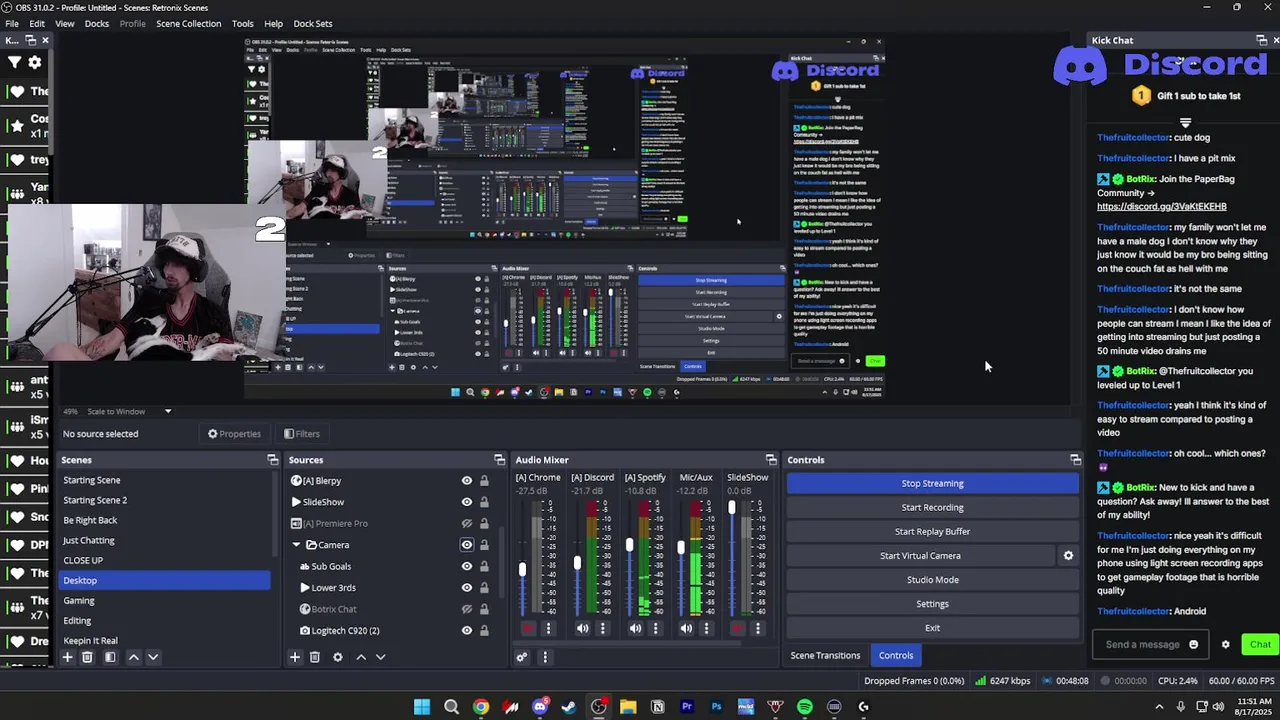Open the Scene Collection menu
This screenshot has height=720, width=1280.
tap(188, 23)
